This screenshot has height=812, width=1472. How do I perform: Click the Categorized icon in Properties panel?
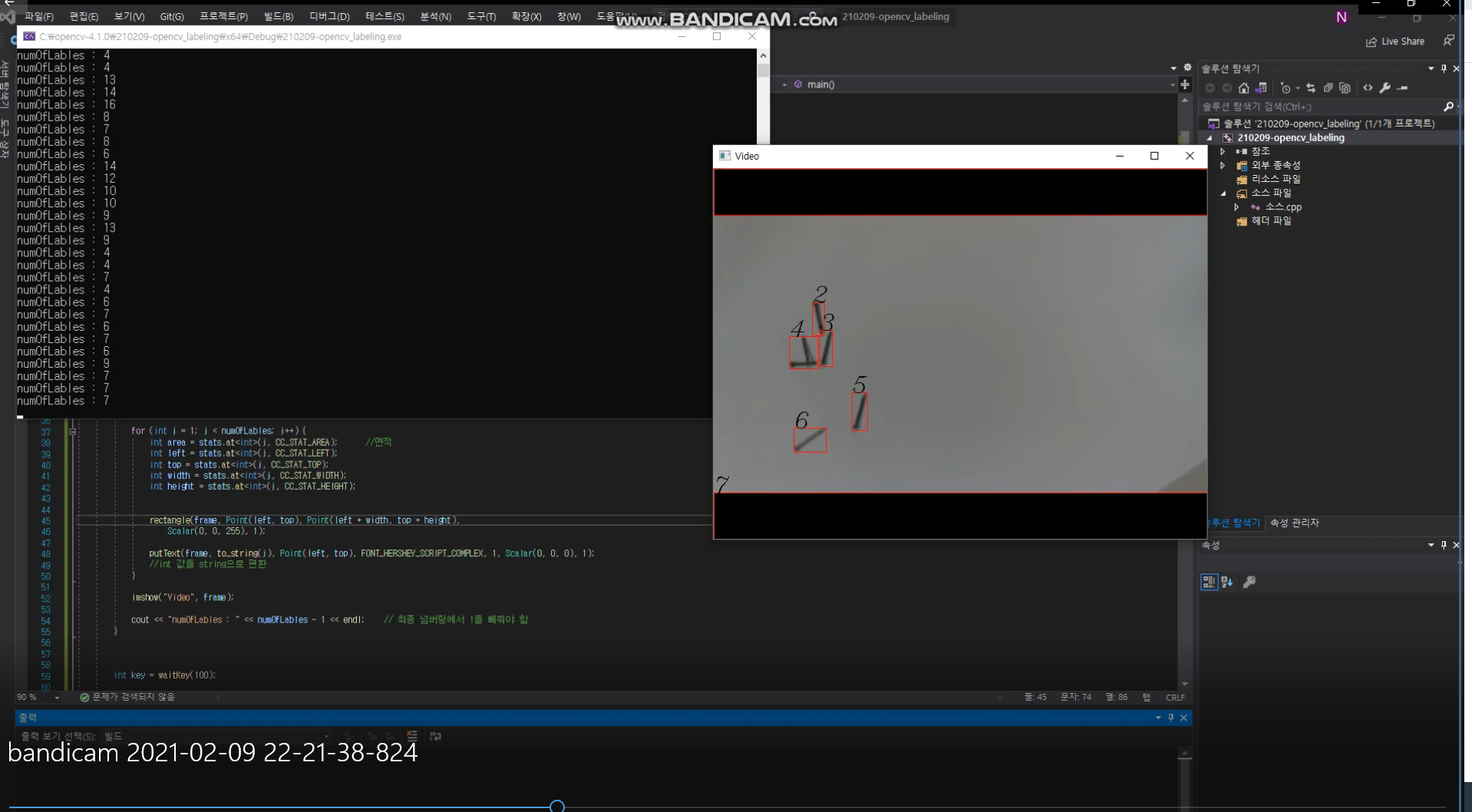point(1209,582)
